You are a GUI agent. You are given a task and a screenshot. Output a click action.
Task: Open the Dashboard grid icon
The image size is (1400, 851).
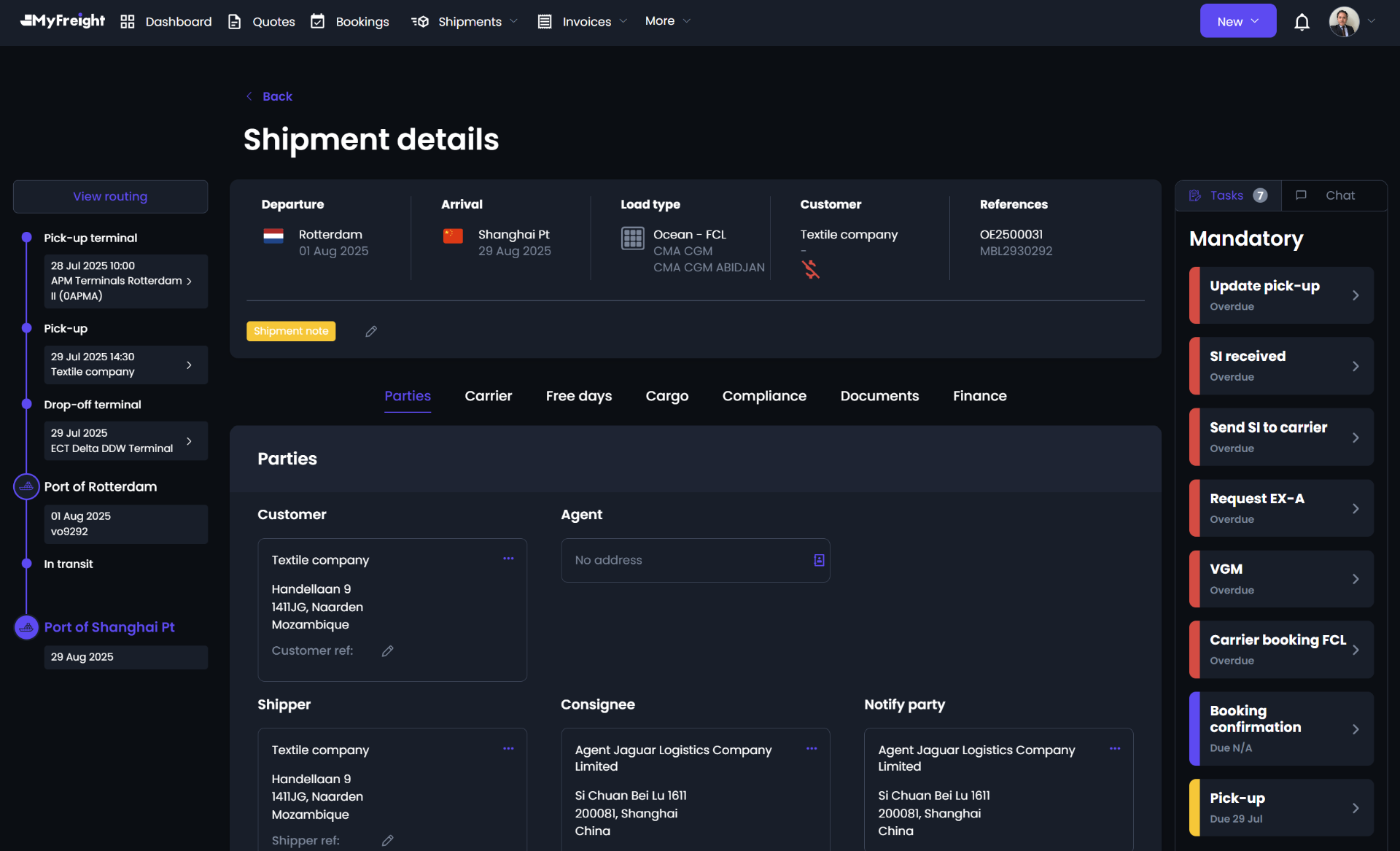(x=127, y=21)
